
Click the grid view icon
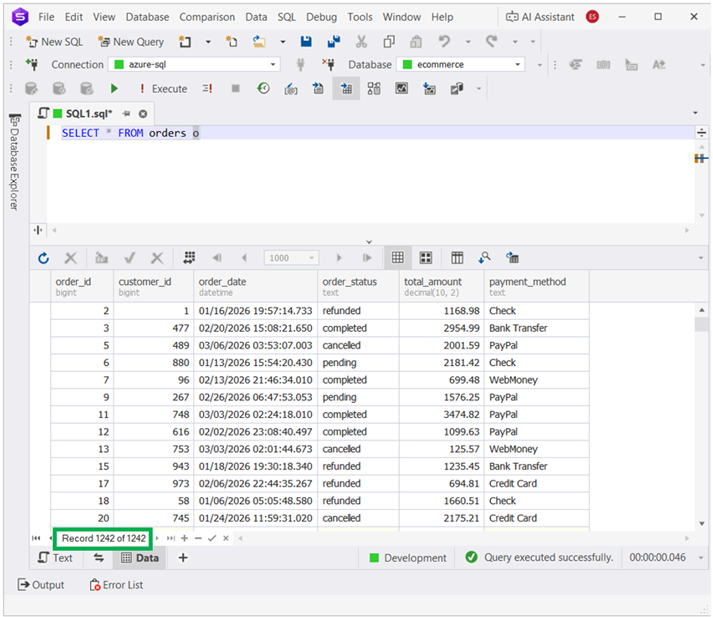coord(398,258)
